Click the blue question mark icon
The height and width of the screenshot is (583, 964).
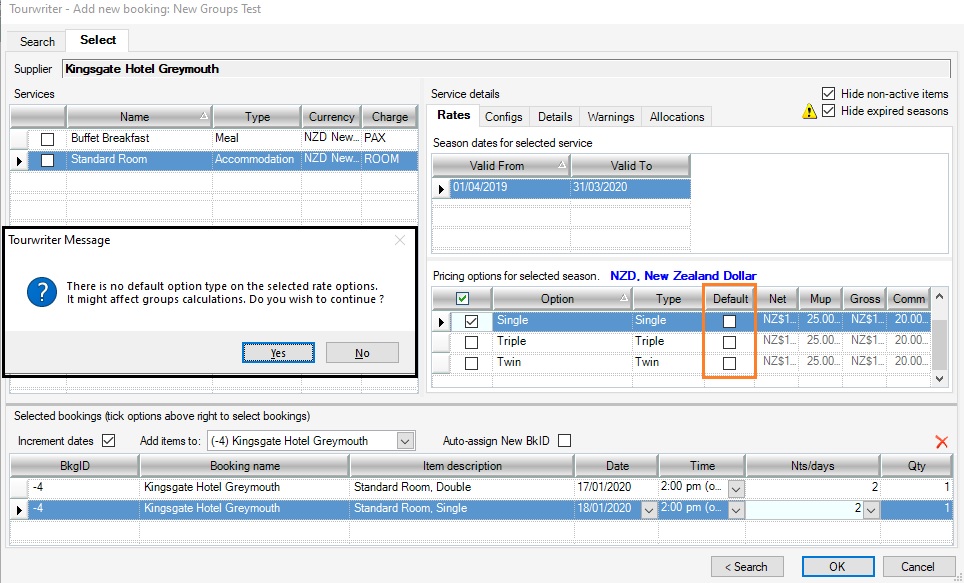click(x=39, y=292)
